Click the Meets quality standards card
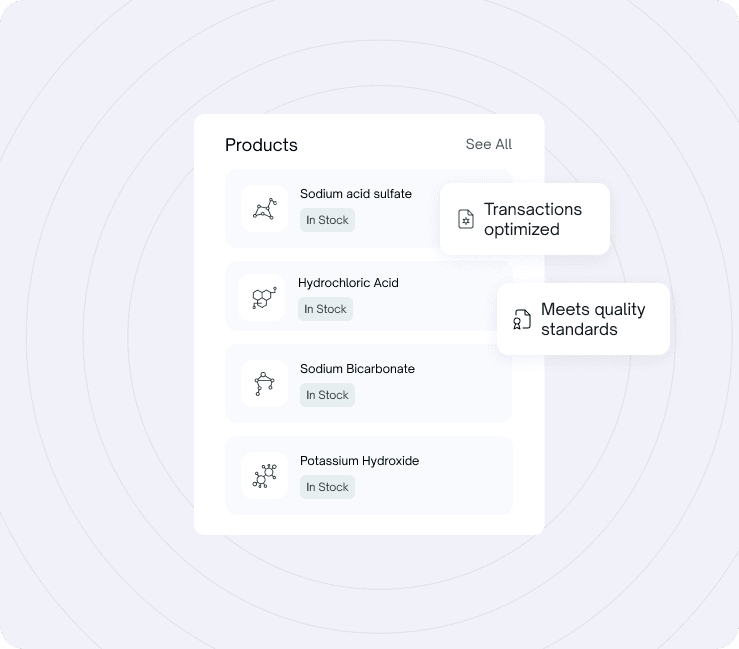Image resolution: width=739 pixels, height=649 pixels. (583, 319)
